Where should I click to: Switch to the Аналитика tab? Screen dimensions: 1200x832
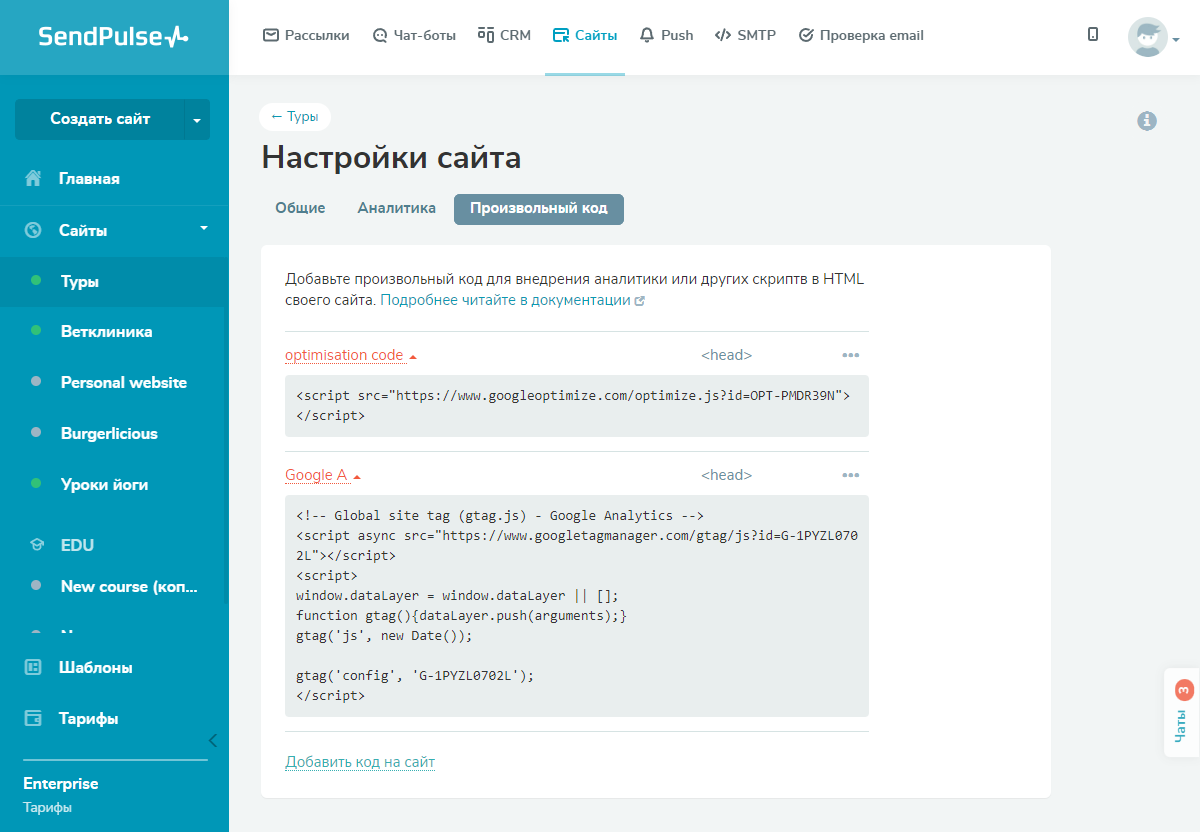pyautogui.click(x=396, y=208)
